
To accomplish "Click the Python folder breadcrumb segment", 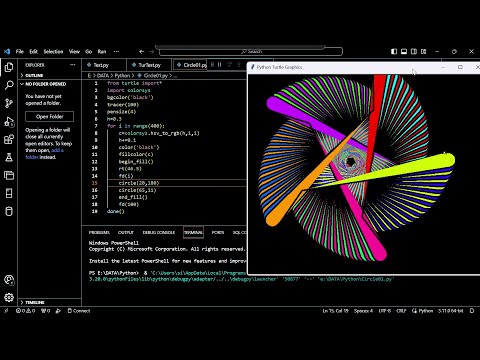I will (x=122, y=76).
